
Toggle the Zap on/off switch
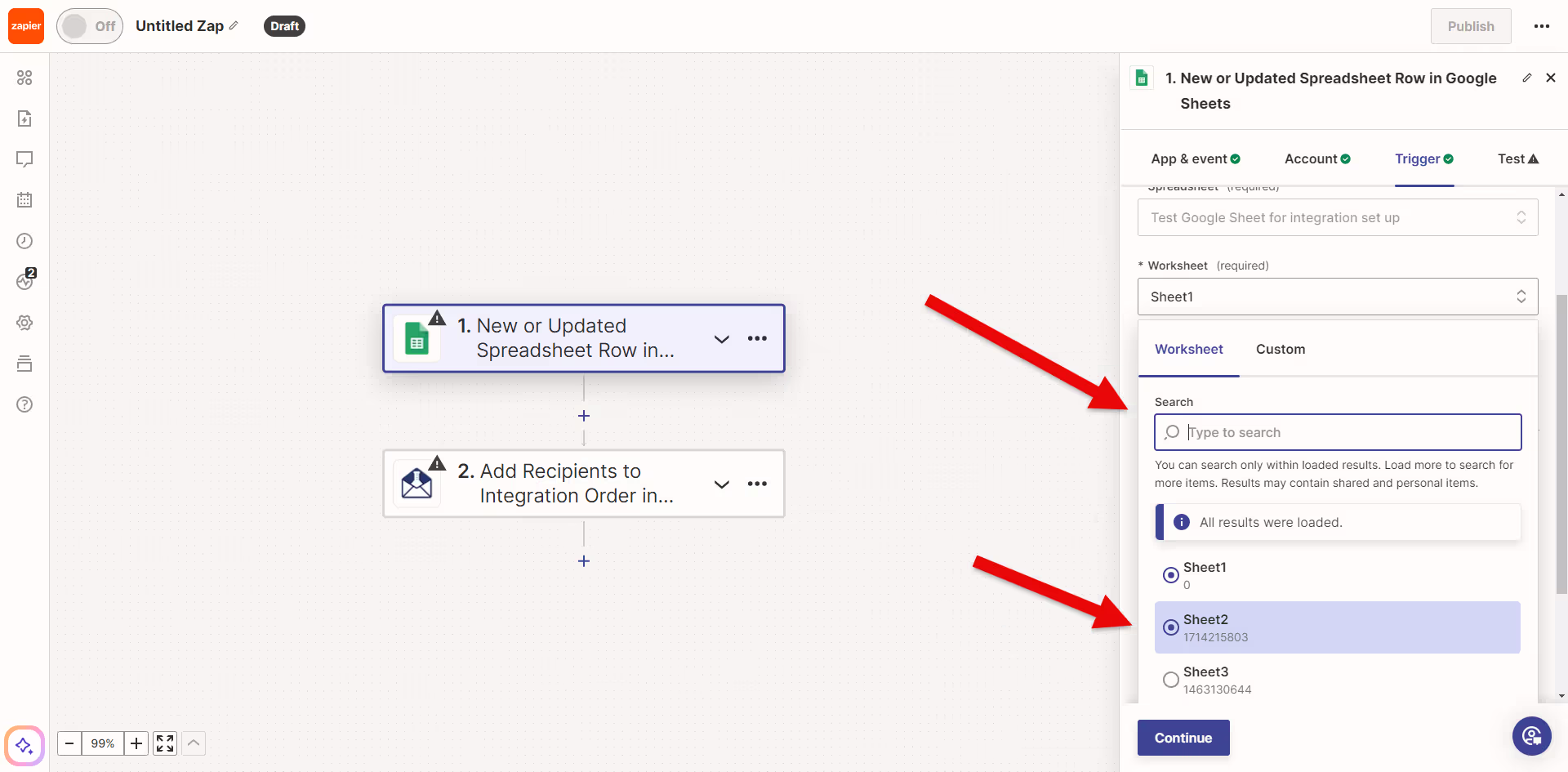pyautogui.click(x=90, y=26)
